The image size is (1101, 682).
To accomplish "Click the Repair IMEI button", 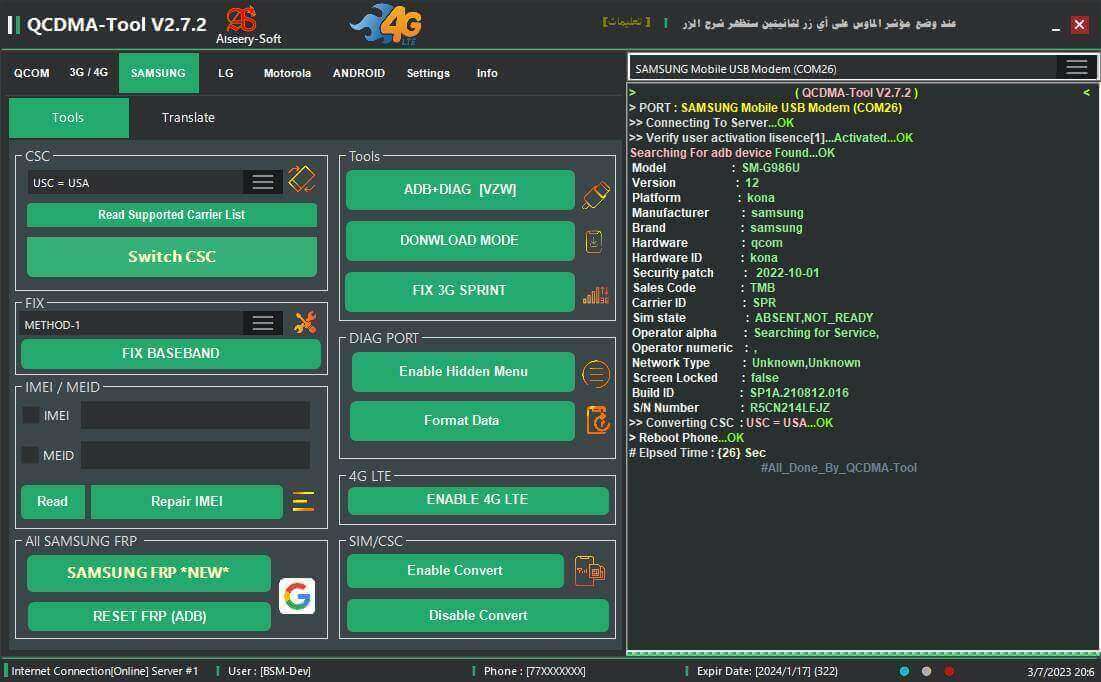I will click(187, 501).
